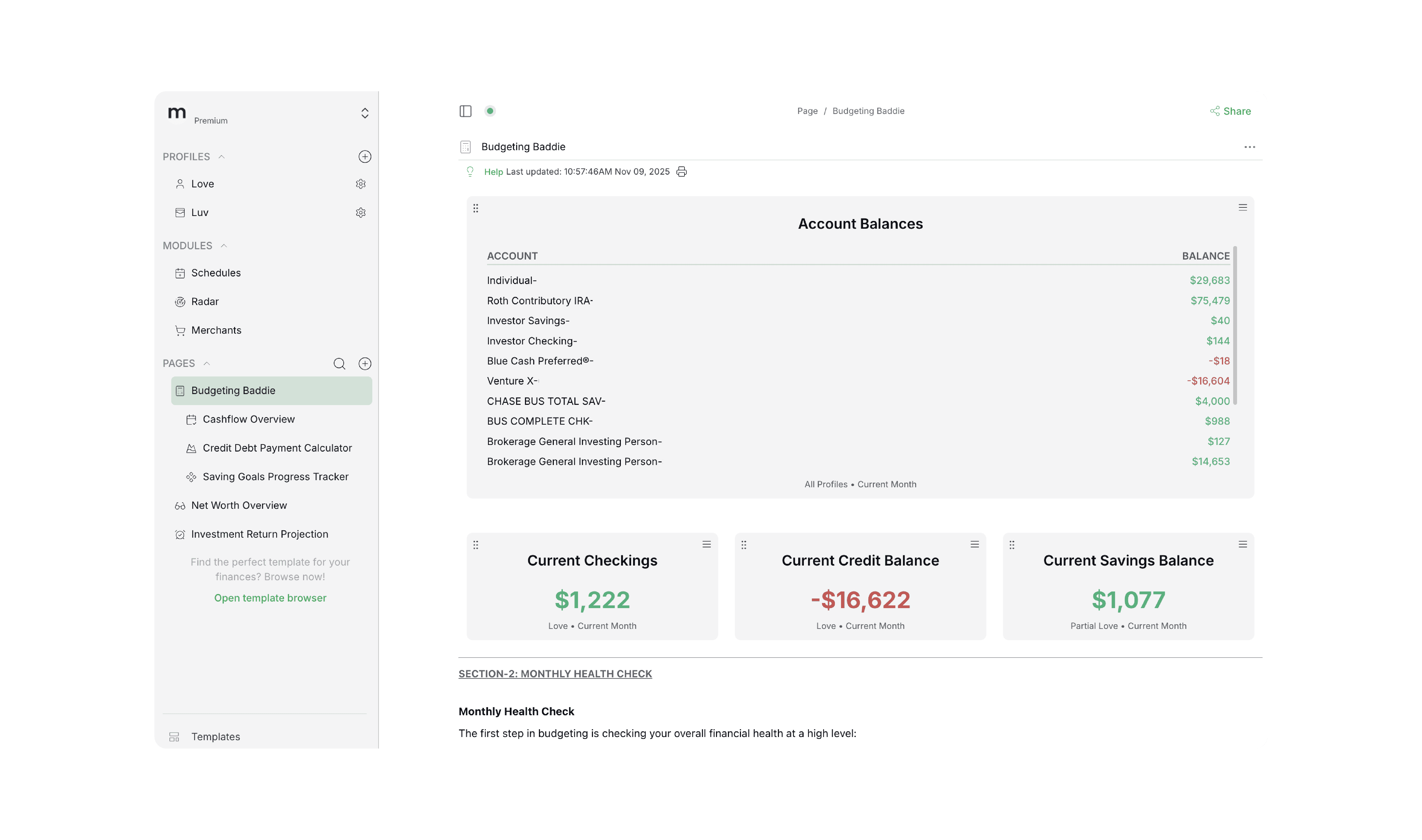Viewport: 1422px width, 840px height.
Task: Collapse the PAGES section
Action: click(207, 363)
